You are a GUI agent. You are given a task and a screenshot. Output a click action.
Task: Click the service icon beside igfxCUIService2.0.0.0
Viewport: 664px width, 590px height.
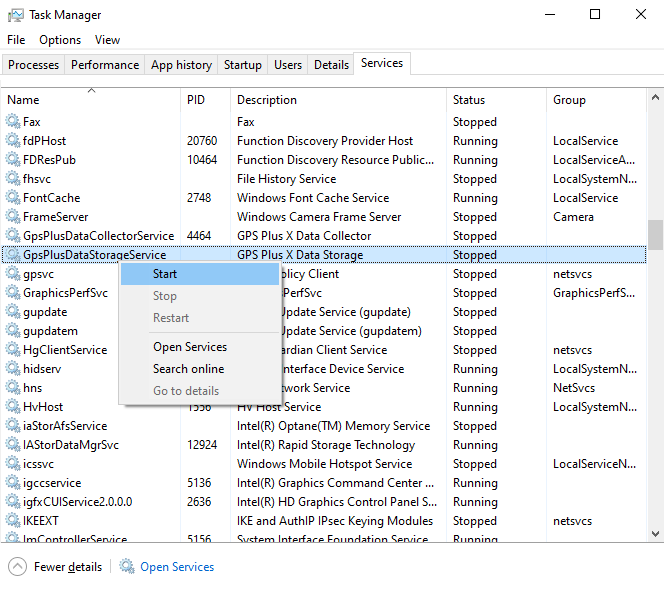click(x=13, y=502)
